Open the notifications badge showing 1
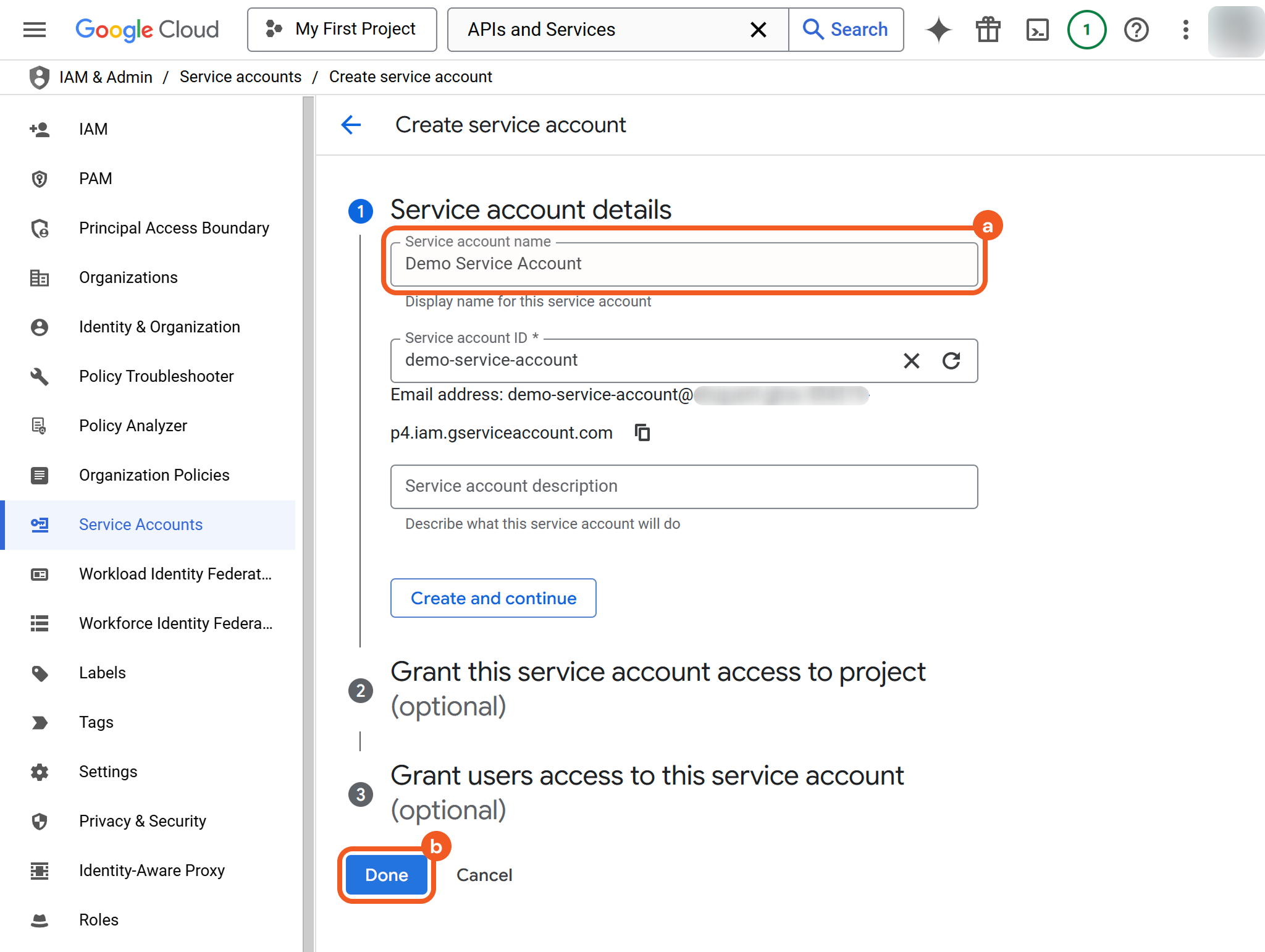1265x952 pixels. (x=1086, y=29)
